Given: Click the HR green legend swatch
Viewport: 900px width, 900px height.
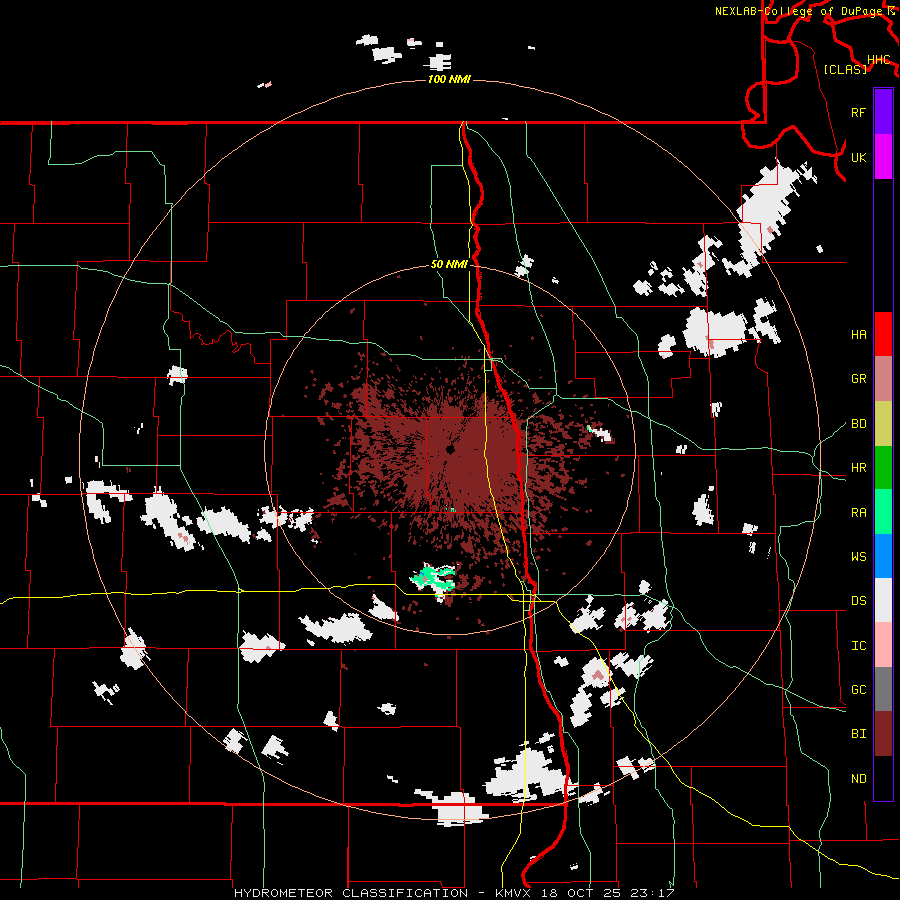Looking at the screenshot, I should pos(883,467).
